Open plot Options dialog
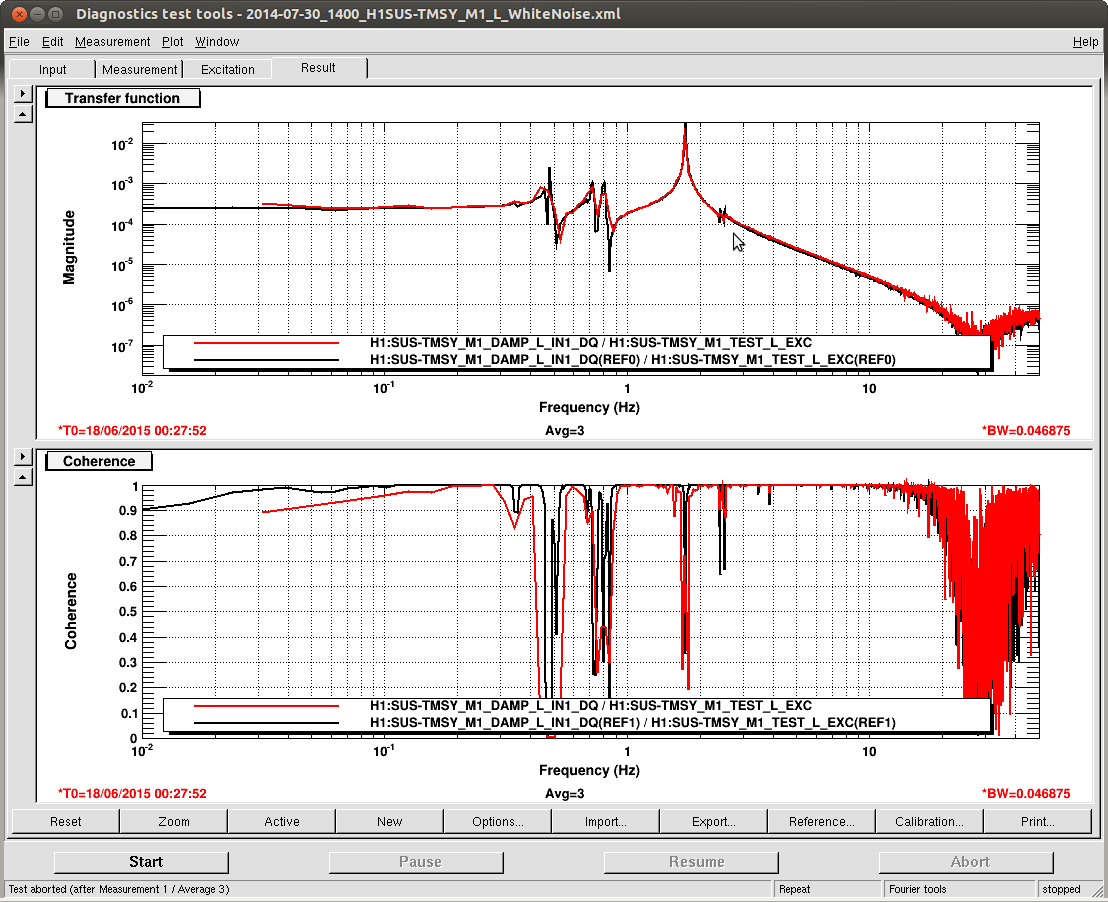The height and width of the screenshot is (902, 1108). (497, 821)
